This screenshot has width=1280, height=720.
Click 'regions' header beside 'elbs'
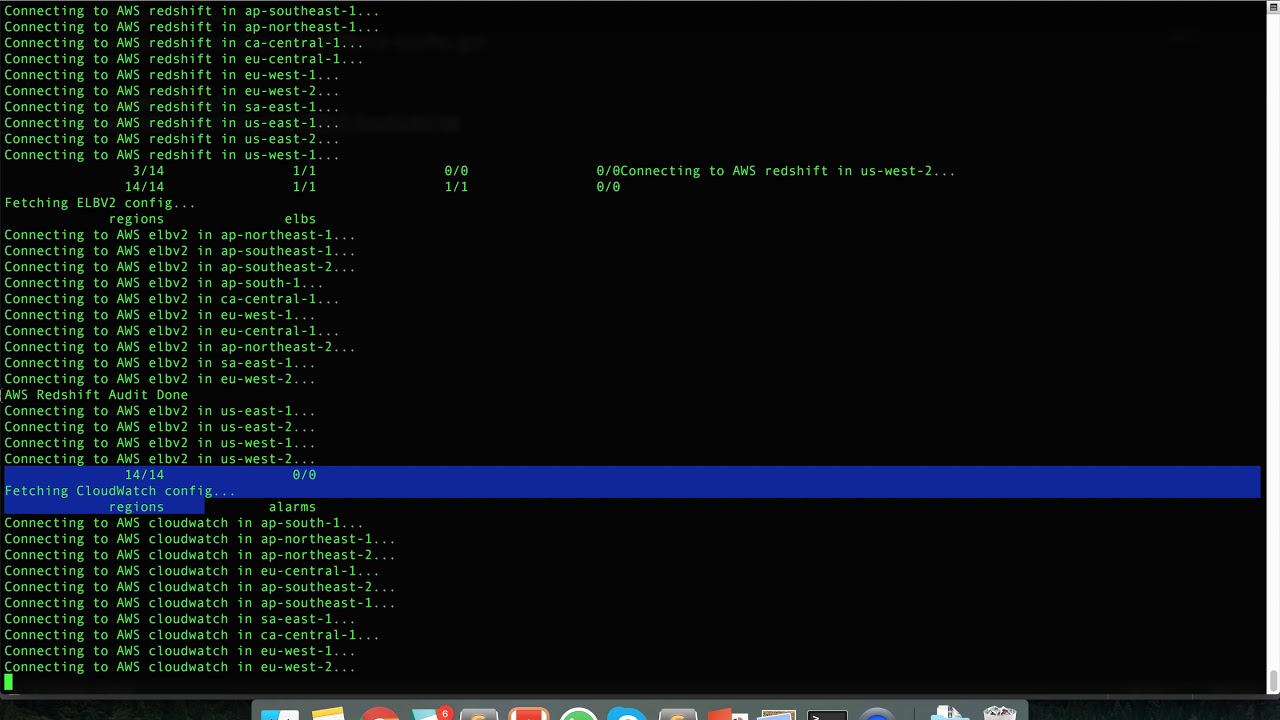[x=136, y=219]
